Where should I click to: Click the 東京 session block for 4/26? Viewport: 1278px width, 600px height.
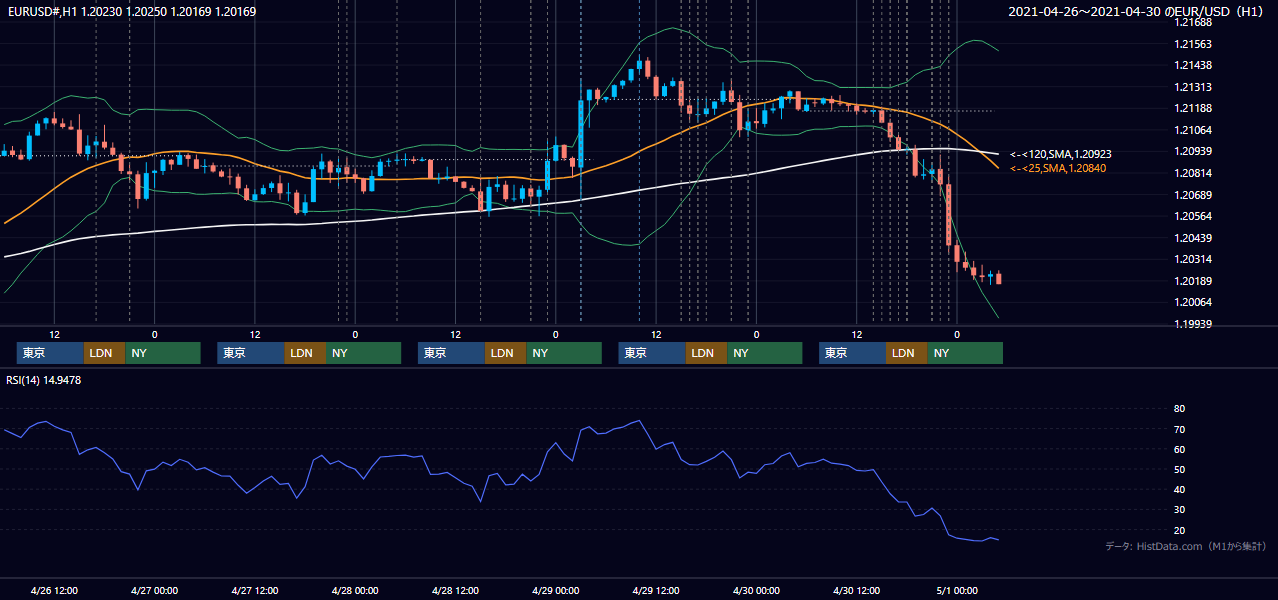[50, 353]
